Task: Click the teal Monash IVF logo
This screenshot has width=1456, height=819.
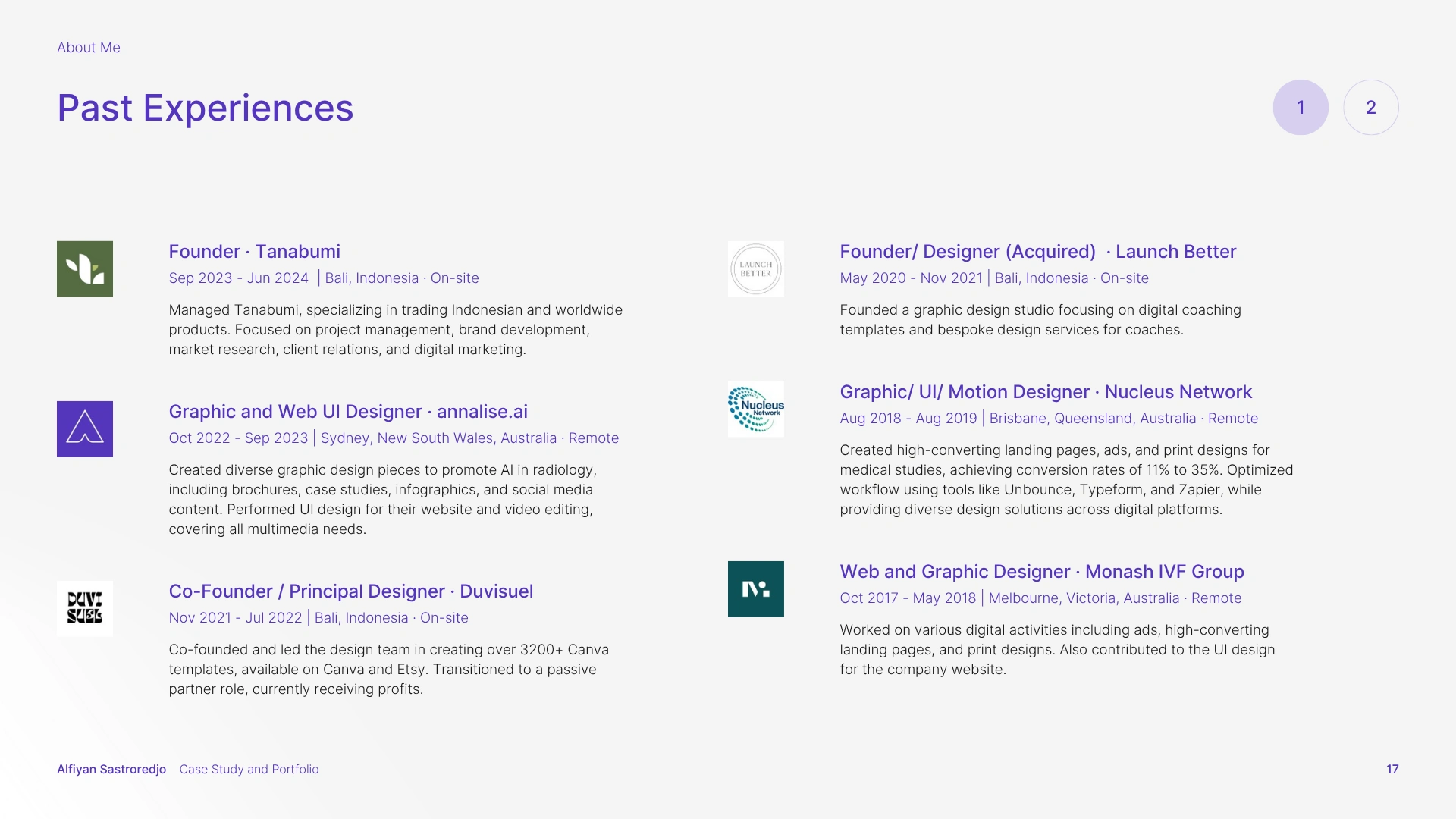Action: pos(755,589)
